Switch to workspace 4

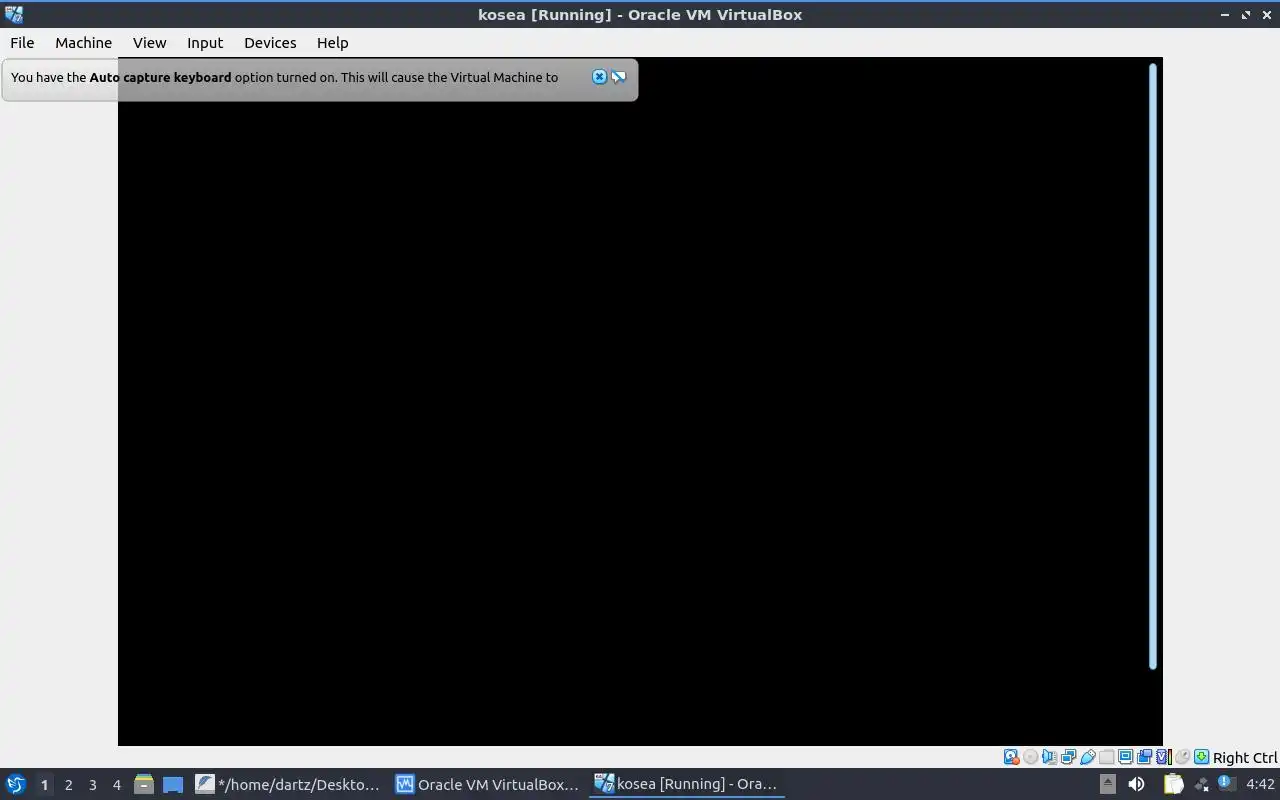116,785
